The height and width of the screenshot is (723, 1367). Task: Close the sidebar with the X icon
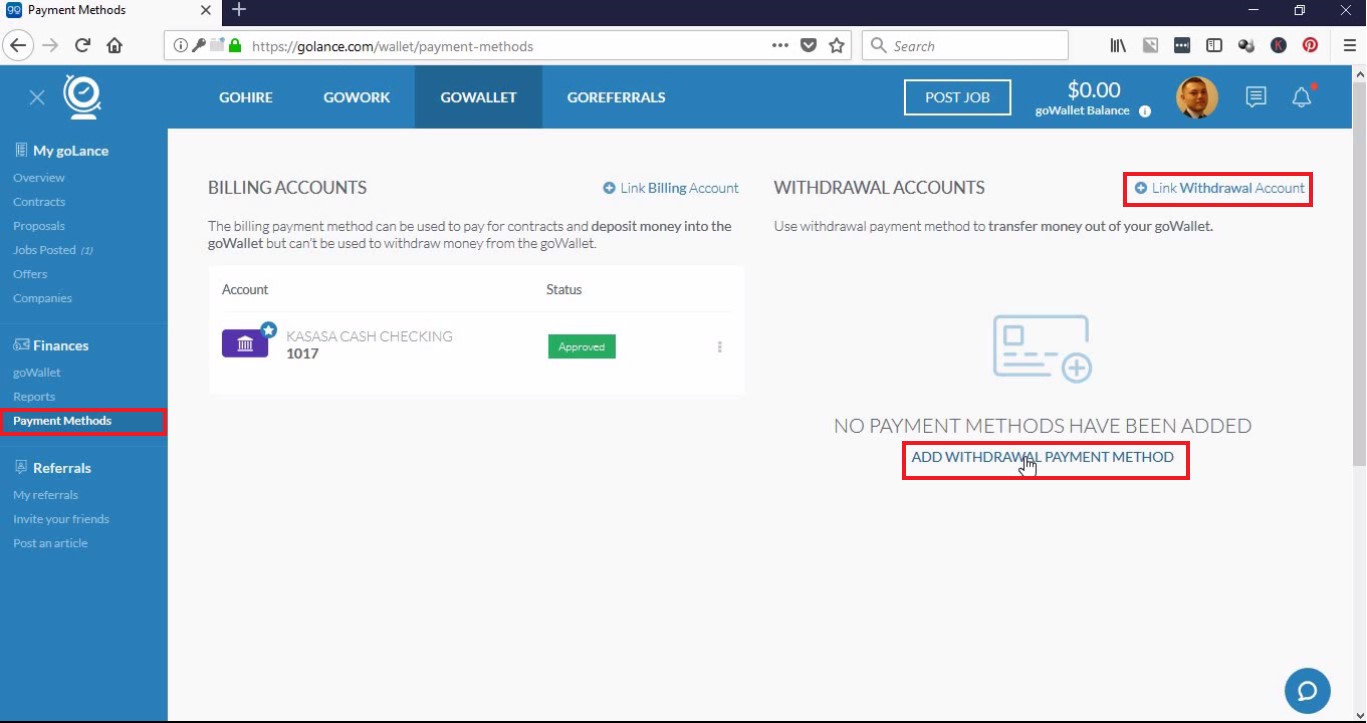coord(37,97)
